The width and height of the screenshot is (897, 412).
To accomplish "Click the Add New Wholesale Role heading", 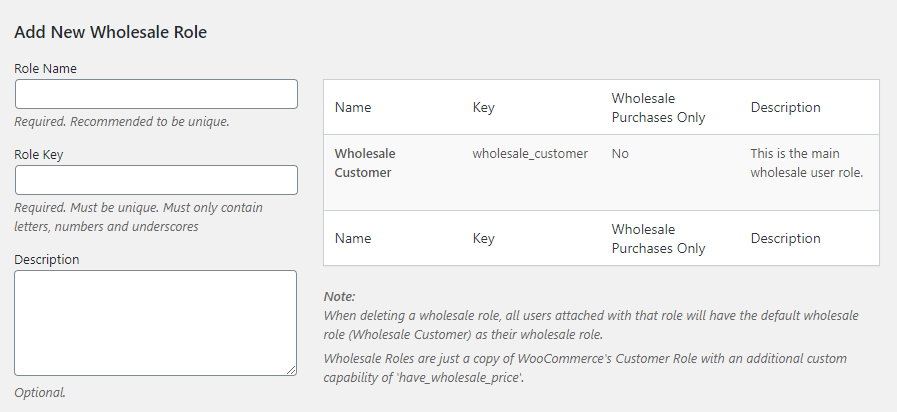I will pyautogui.click(x=110, y=31).
